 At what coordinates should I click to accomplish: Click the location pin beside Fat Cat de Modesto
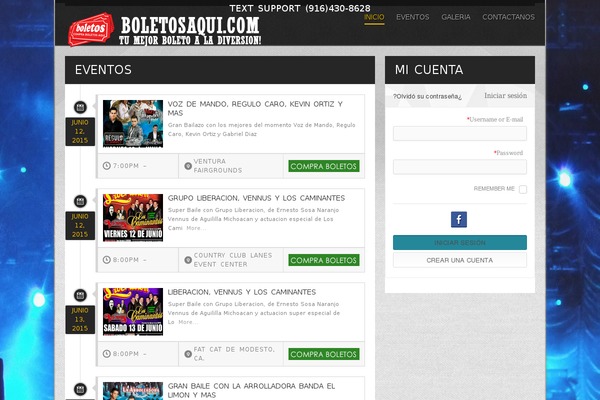tap(188, 354)
